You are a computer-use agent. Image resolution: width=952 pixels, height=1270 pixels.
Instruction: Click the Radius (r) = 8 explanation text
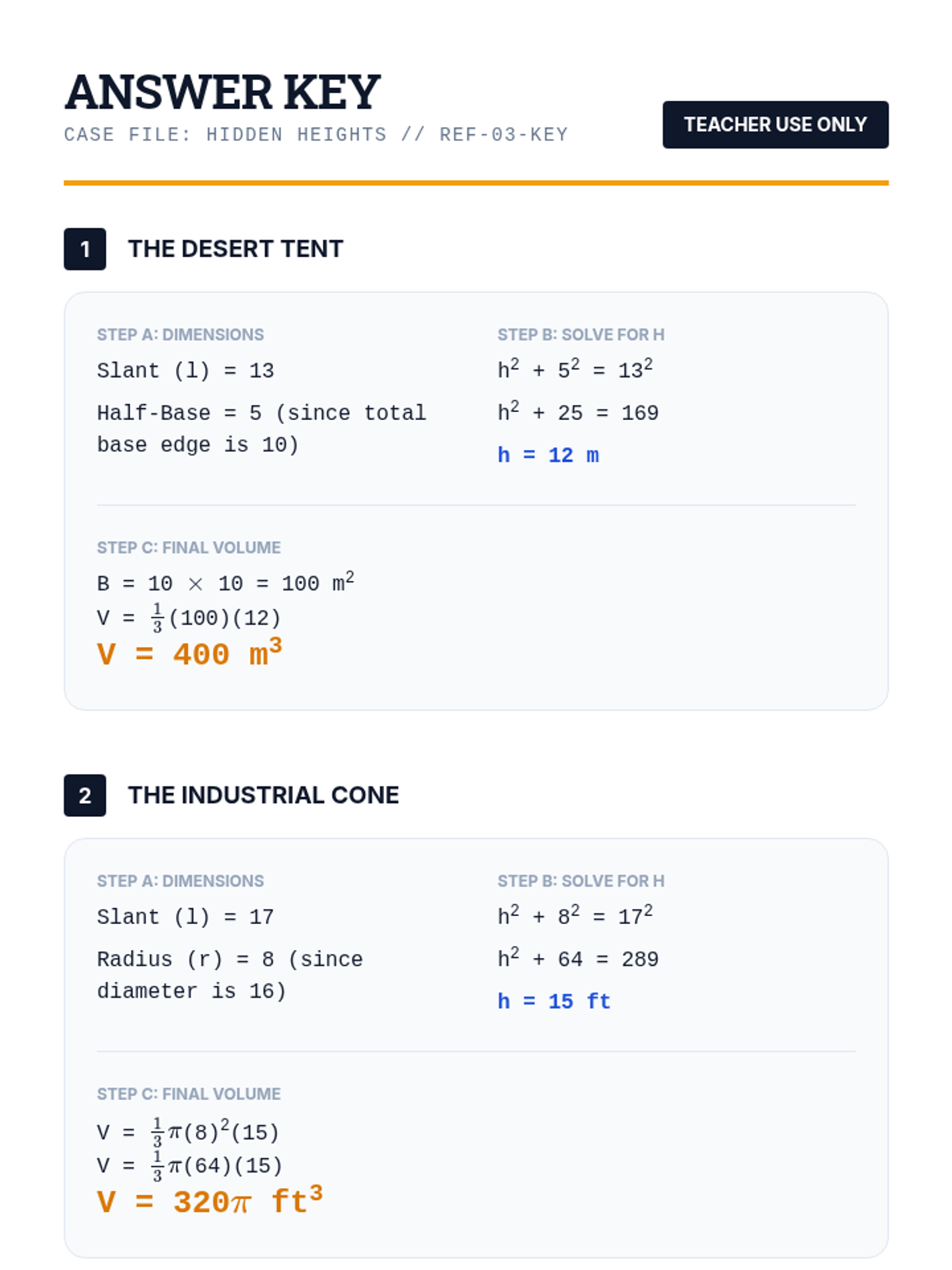[x=229, y=975]
